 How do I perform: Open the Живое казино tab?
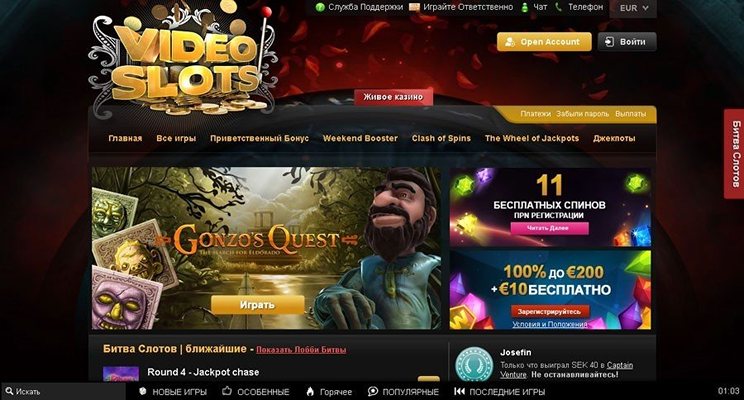pyautogui.click(x=393, y=97)
